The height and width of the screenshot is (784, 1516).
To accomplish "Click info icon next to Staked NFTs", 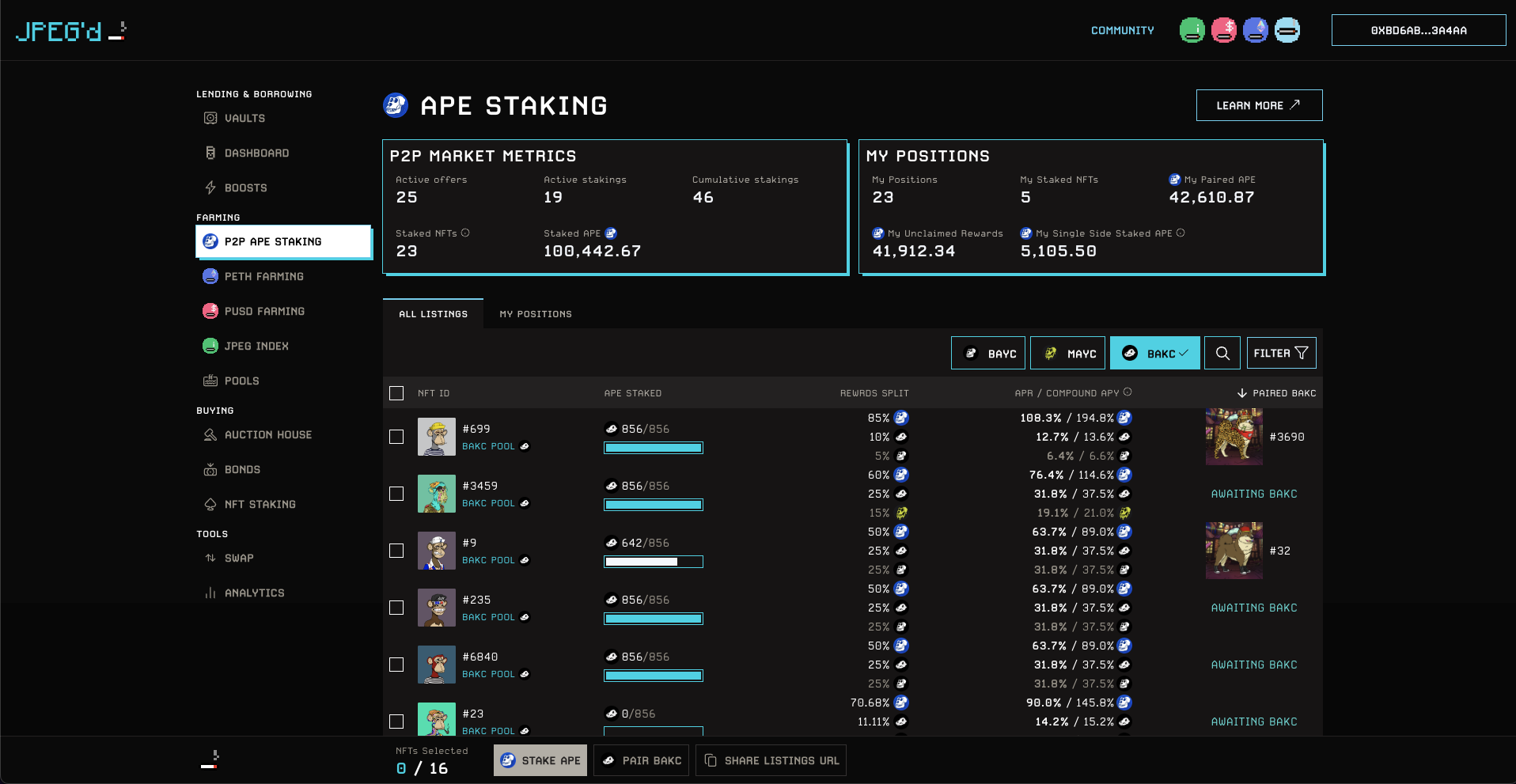I will click(465, 233).
